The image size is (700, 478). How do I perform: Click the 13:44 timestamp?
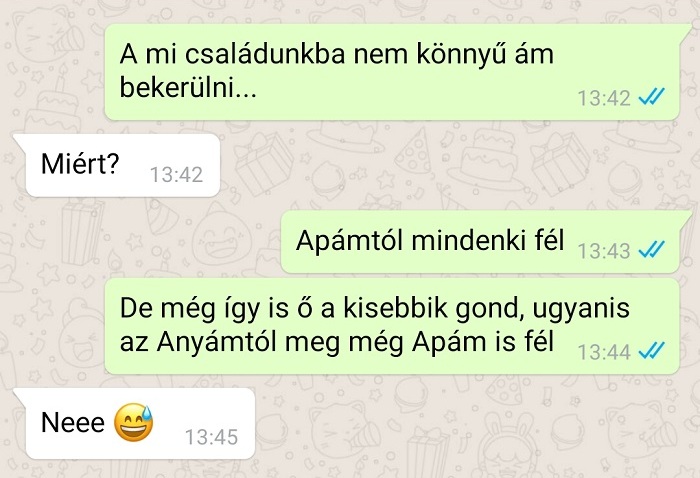click(x=604, y=352)
